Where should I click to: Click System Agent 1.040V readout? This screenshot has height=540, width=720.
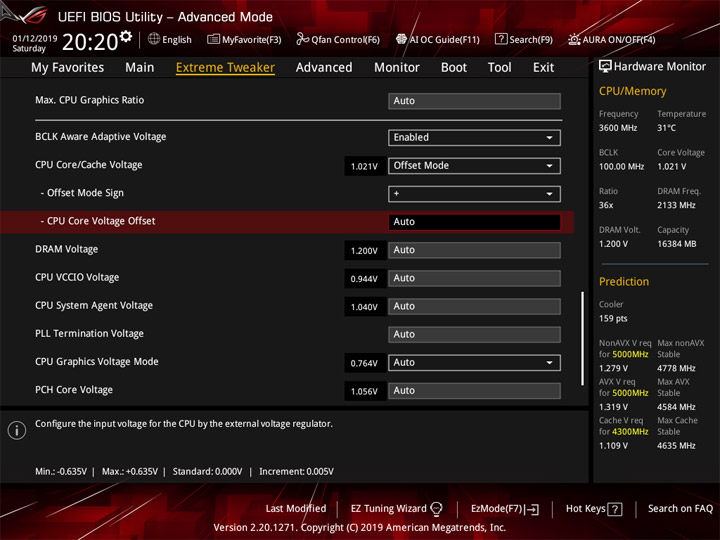point(365,307)
